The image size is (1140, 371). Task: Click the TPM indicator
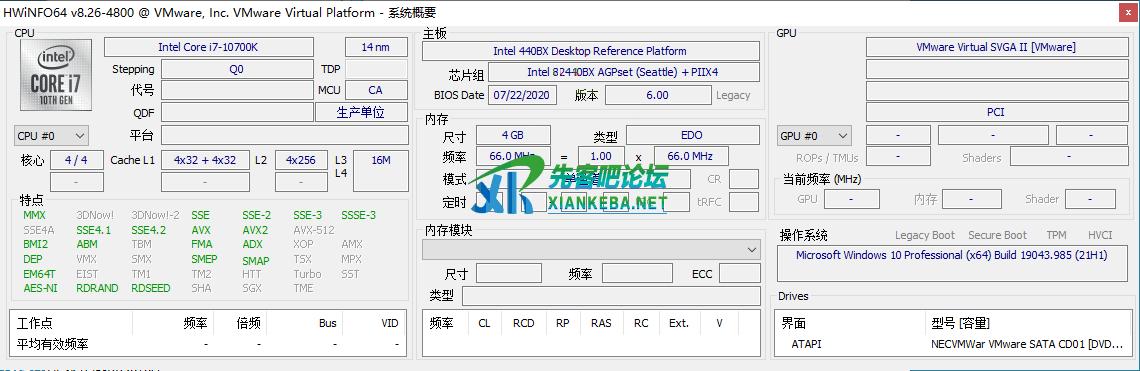pos(1056,235)
